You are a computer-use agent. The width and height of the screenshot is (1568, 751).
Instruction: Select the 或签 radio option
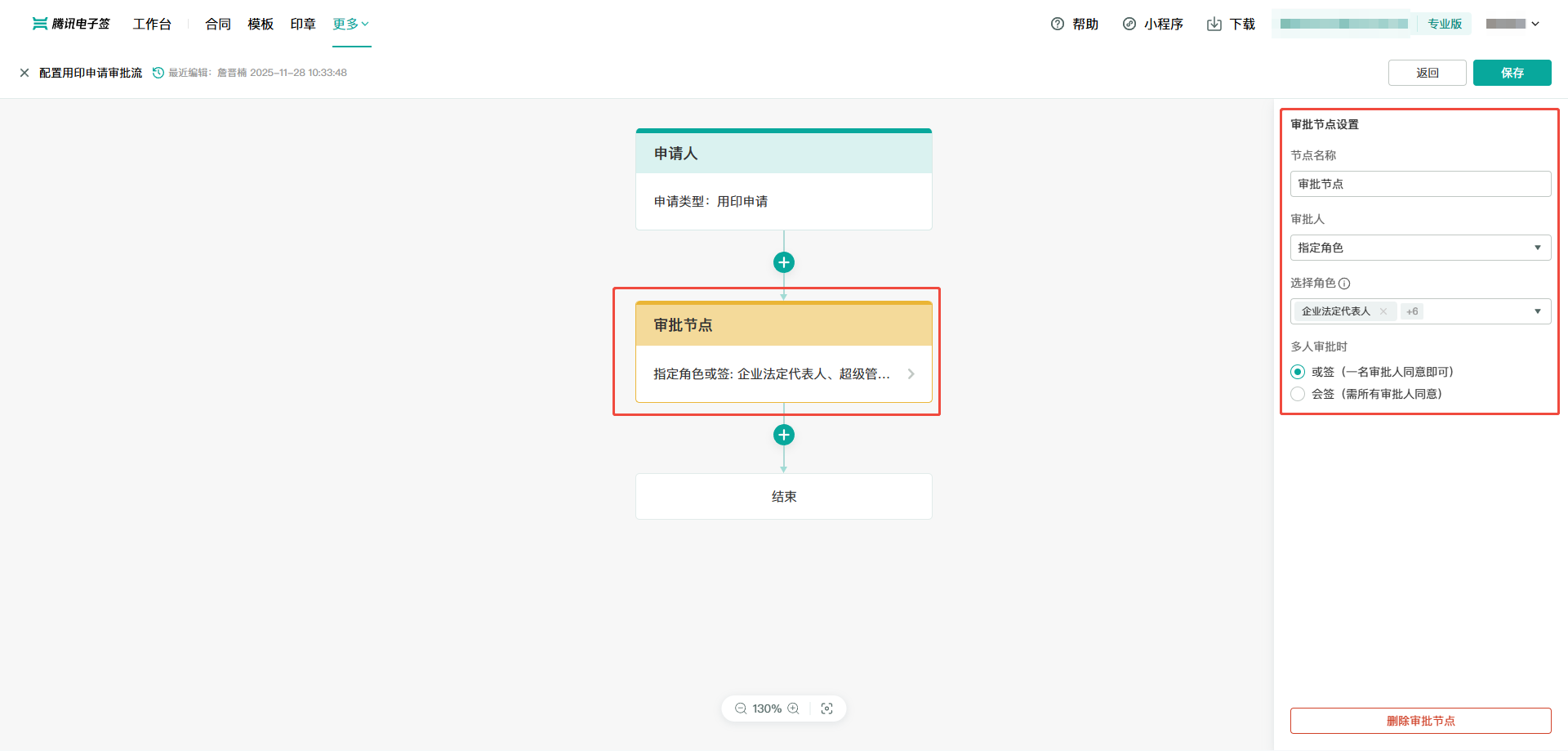click(1298, 372)
